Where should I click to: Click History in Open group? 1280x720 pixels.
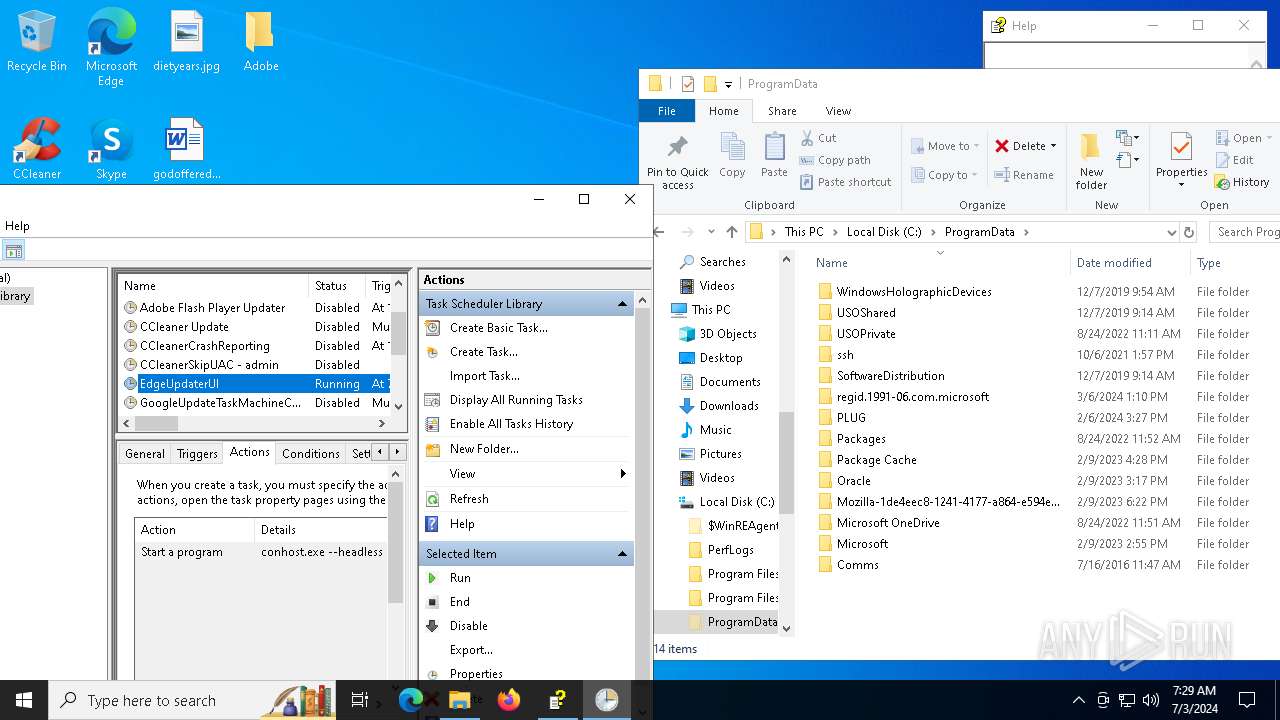click(1241, 182)
